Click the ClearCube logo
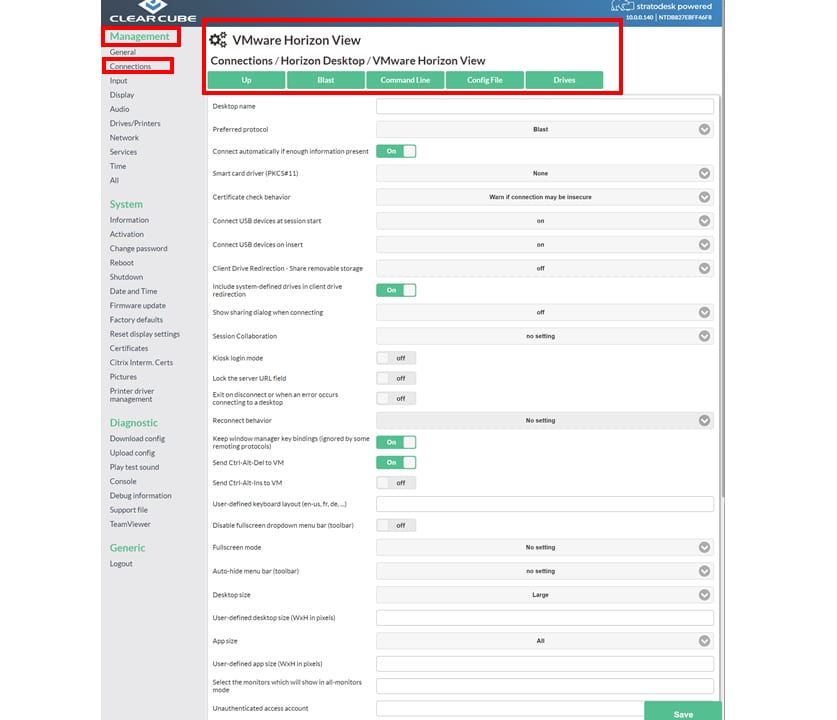The height and width of the screenshot is (720, 837). point(153,11)
